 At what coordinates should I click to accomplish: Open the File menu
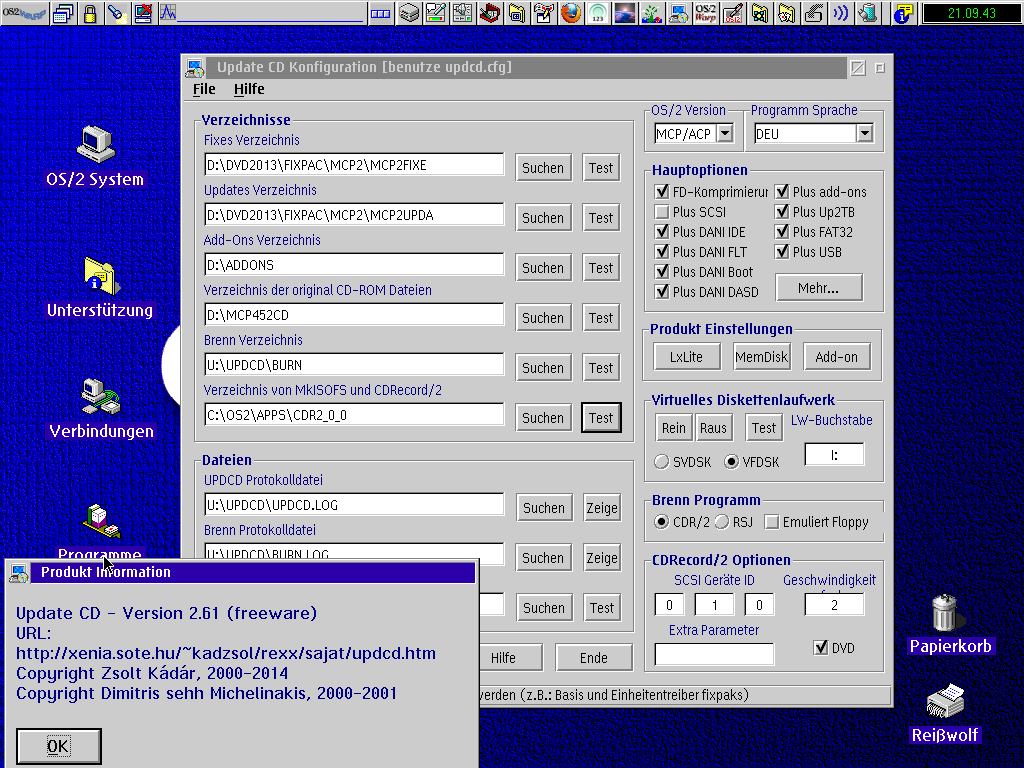coord(204,89)
